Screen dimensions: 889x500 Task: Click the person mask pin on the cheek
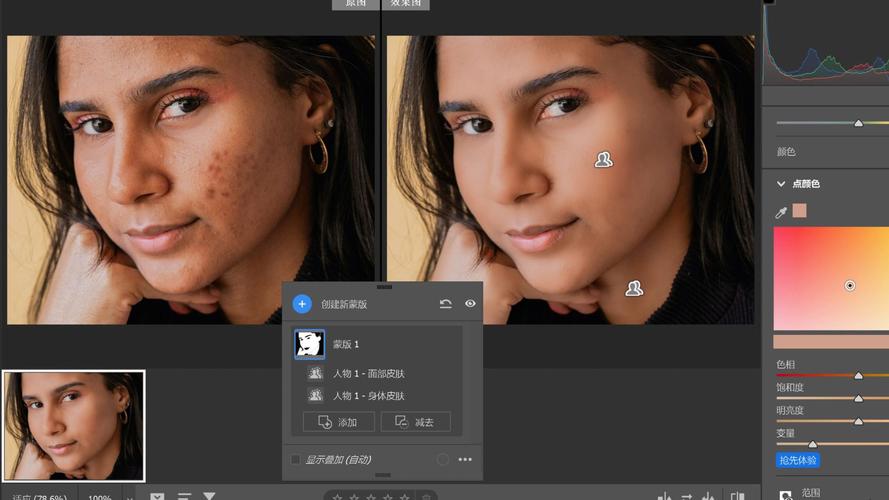(603, 160)
